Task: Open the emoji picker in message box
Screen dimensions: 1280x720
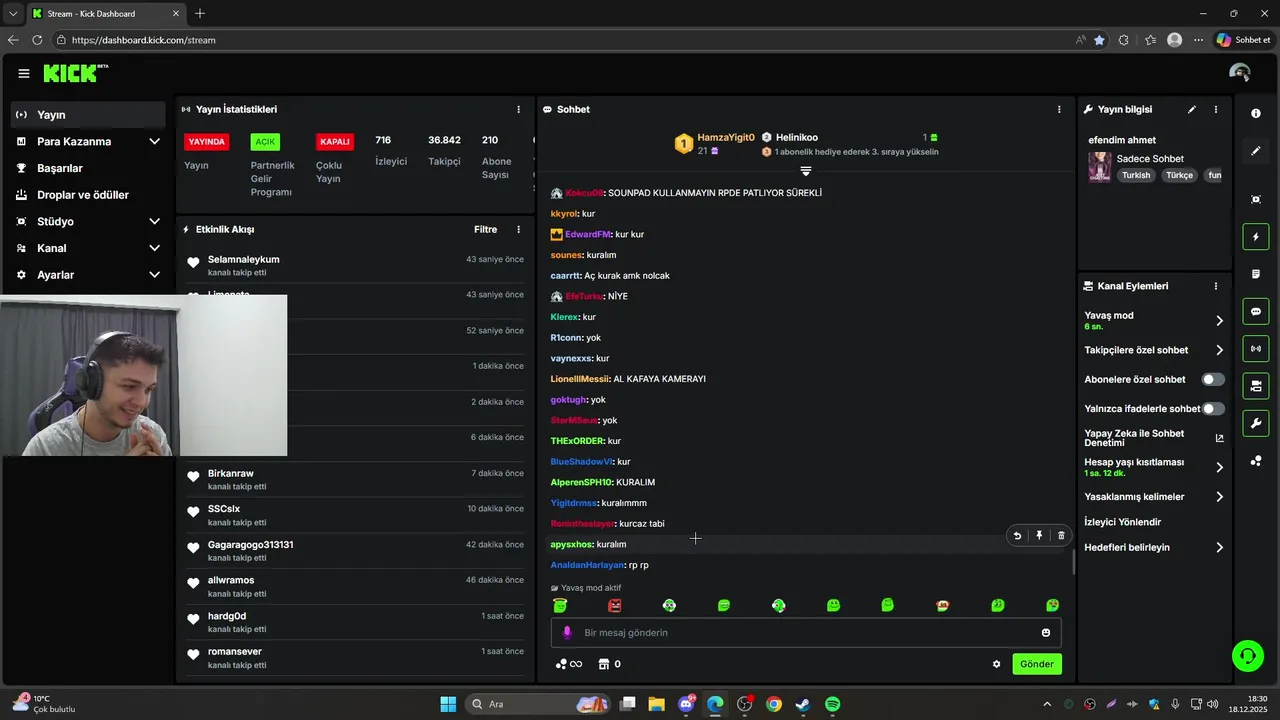Action: pyautogui.click(x=1046, y=633)
